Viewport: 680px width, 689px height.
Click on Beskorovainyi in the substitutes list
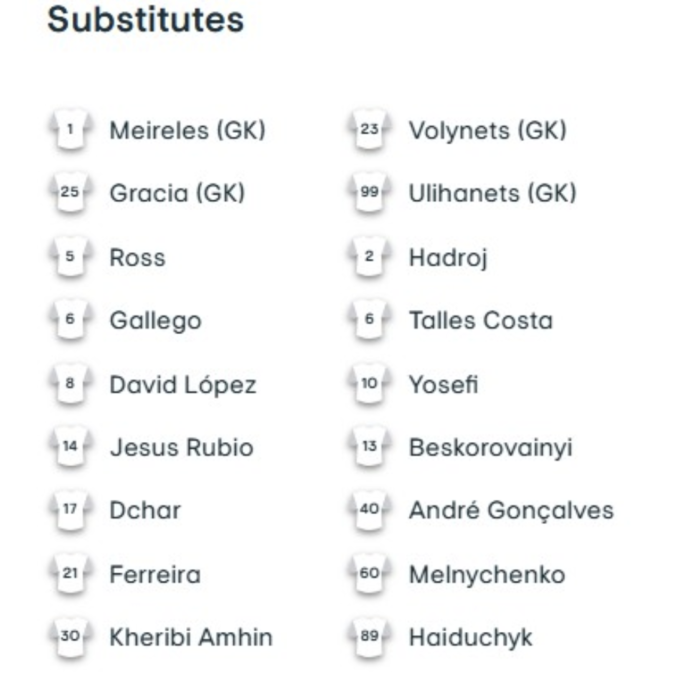pos(490,448)
